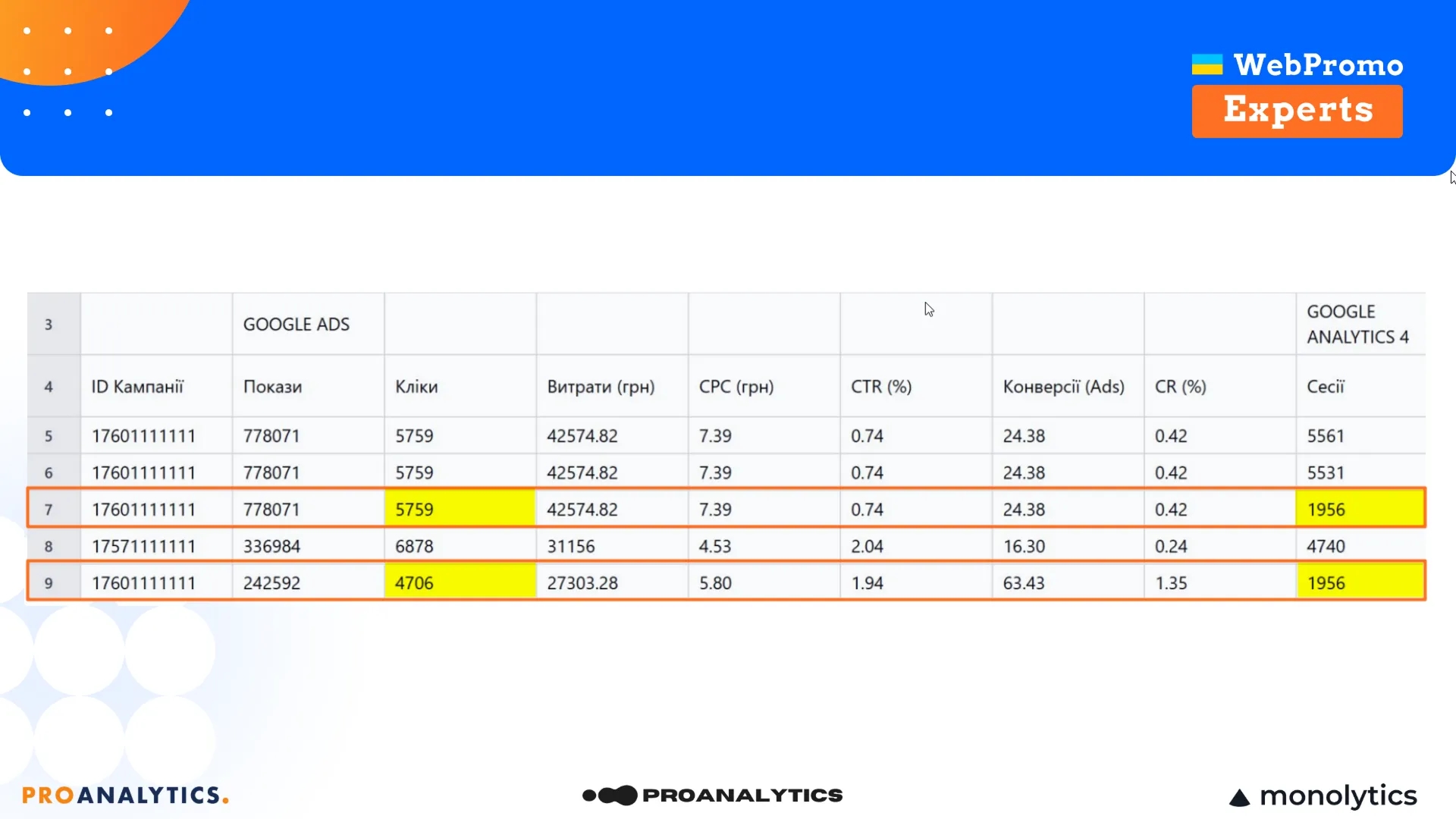Click yellow Сесії cell 1956 in row 9
Screen dimensions: 1456x819
coord(1360,583)
